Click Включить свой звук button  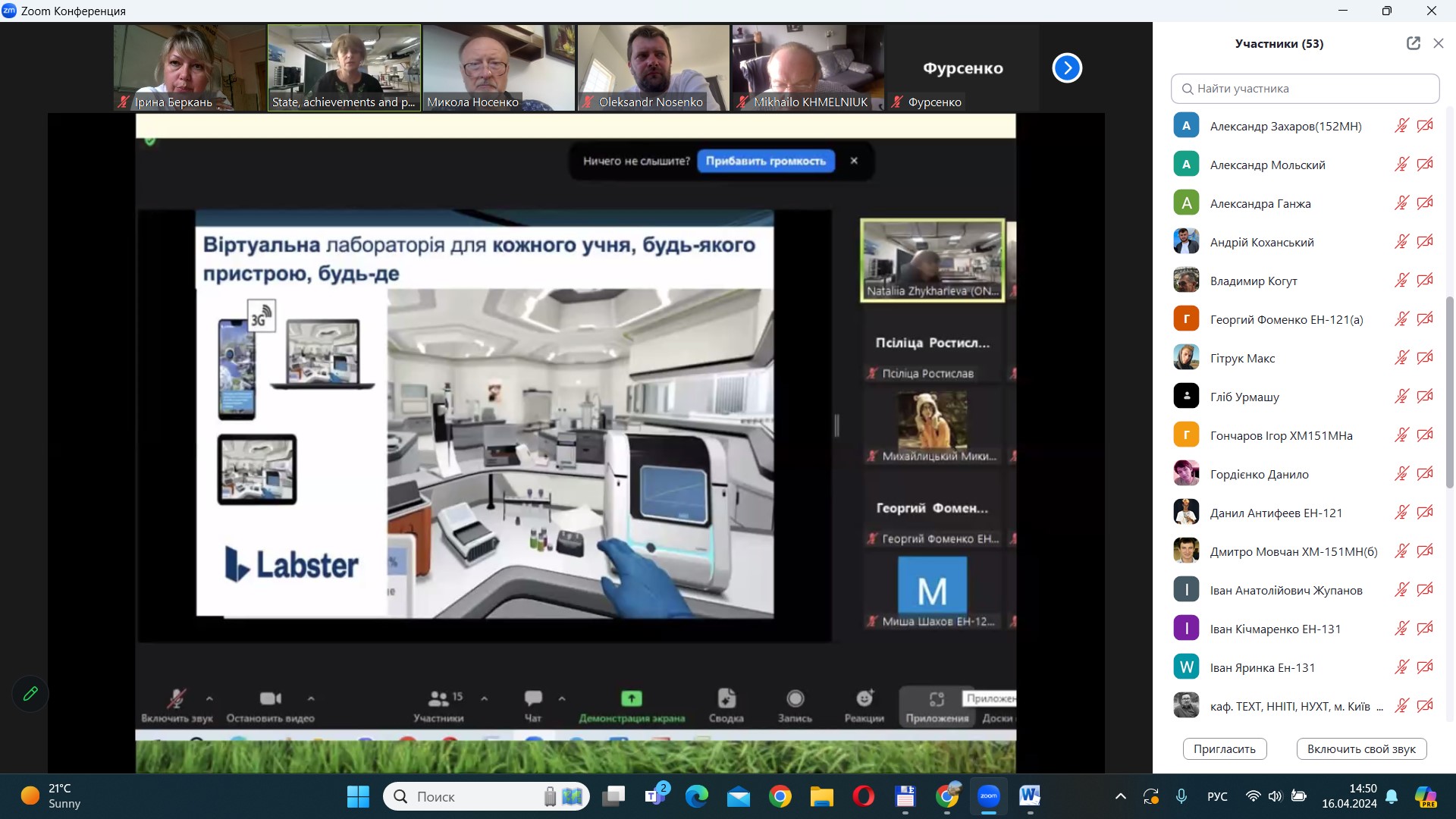tap(1361, 748)
